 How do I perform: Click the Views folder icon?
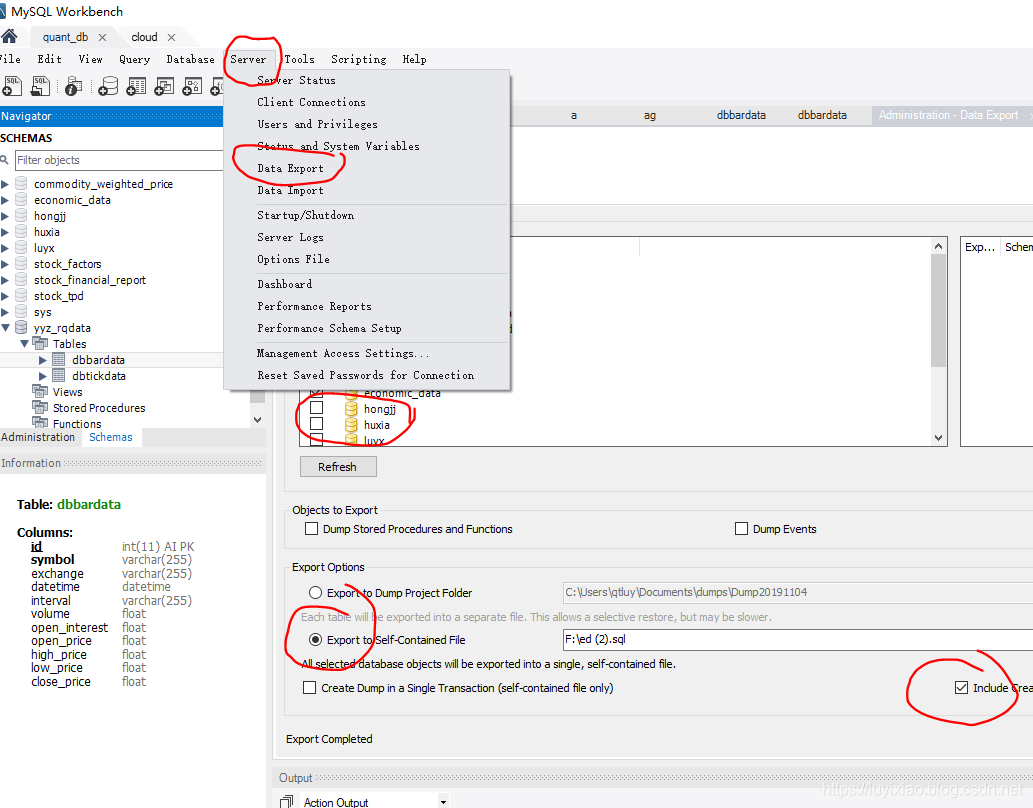click(40, 391)
